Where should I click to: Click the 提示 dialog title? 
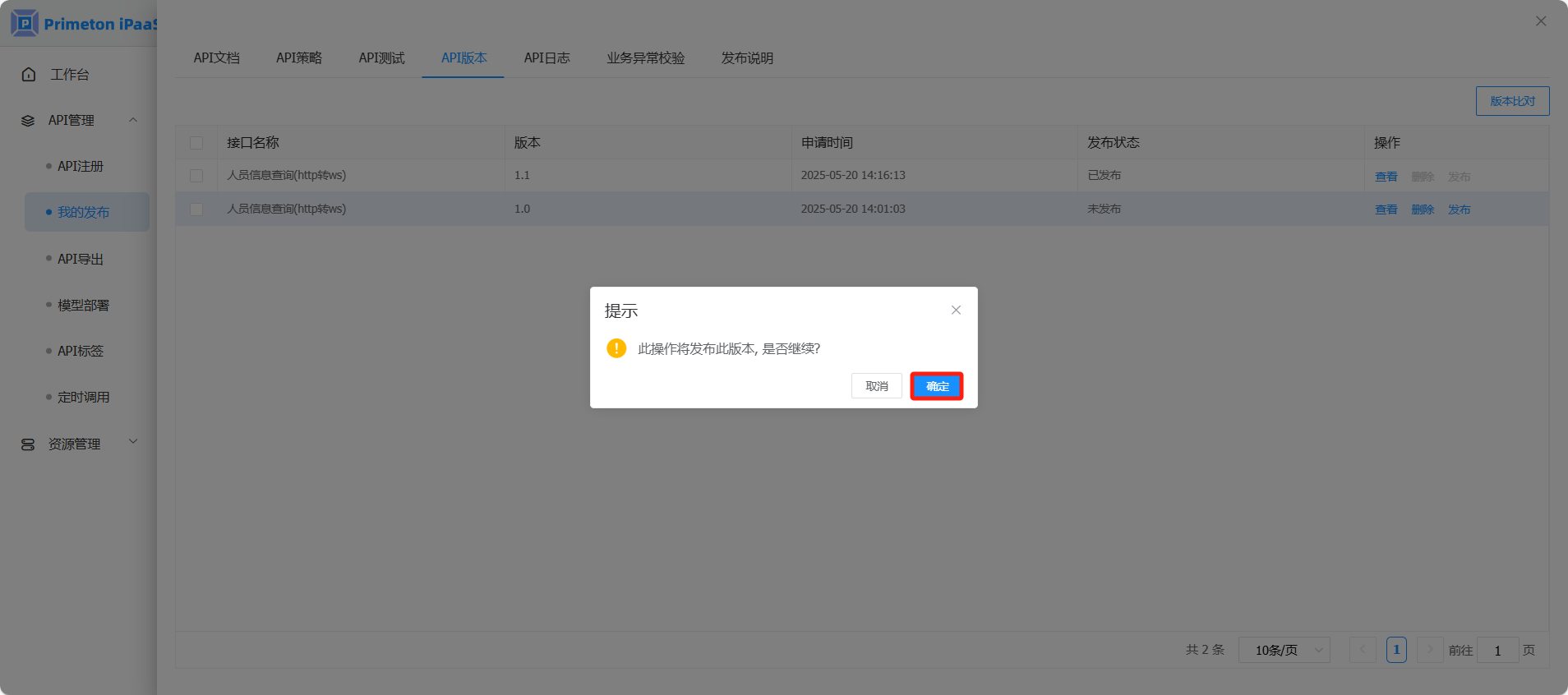tap(621, 311)
